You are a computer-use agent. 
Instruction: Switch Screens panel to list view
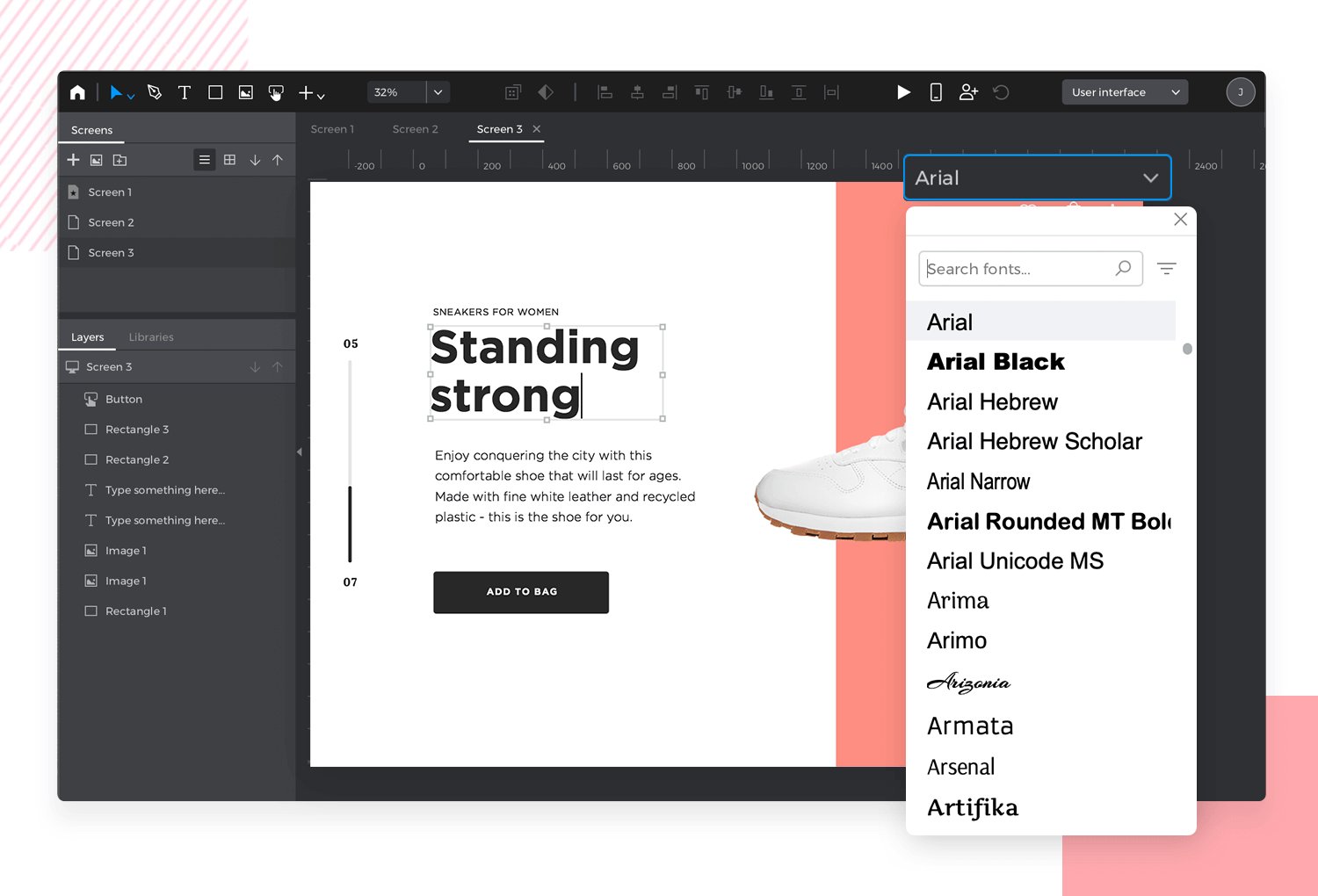tap(205, 160)
